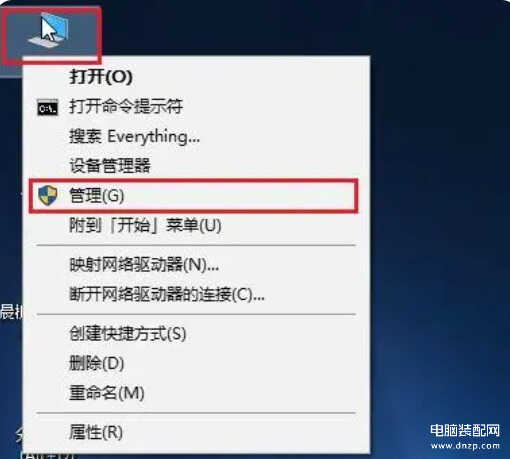Open 打开命令提示符 menu entry
Viewport: 510px width, 459px height.
click(x=196, y=107)
